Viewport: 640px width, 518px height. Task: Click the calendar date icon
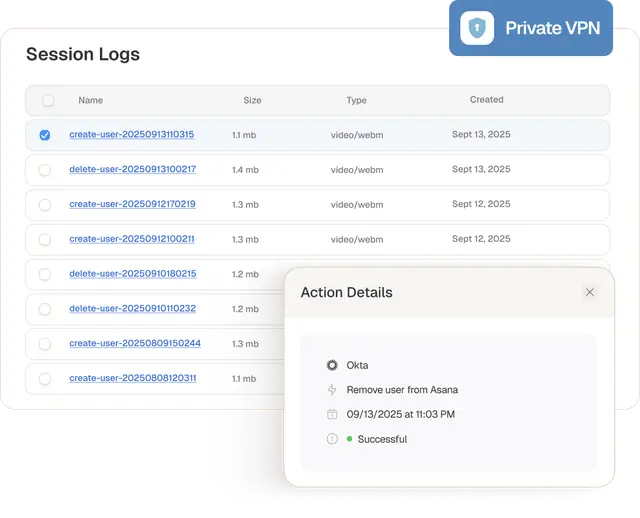click(x=332, y=414)
